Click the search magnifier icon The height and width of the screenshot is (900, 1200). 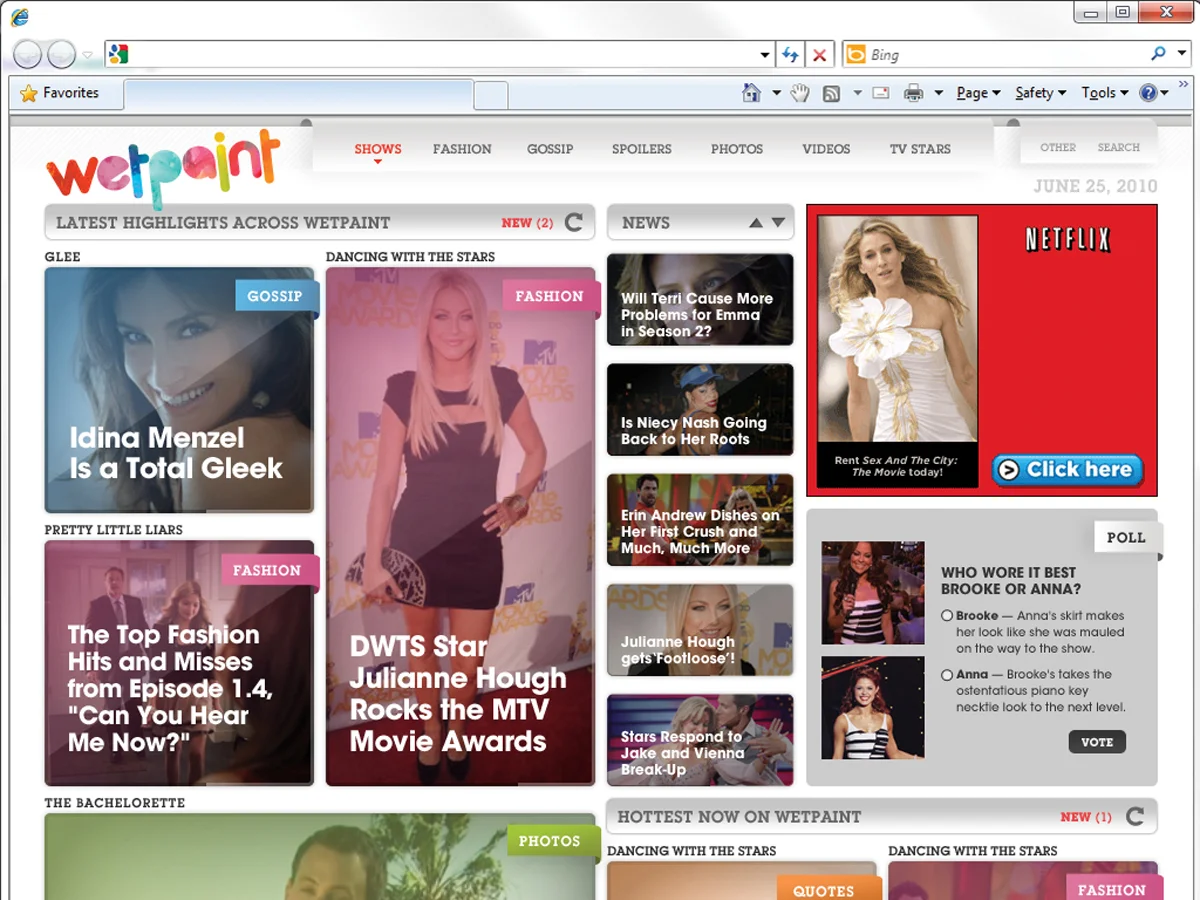pos(1158,54)
